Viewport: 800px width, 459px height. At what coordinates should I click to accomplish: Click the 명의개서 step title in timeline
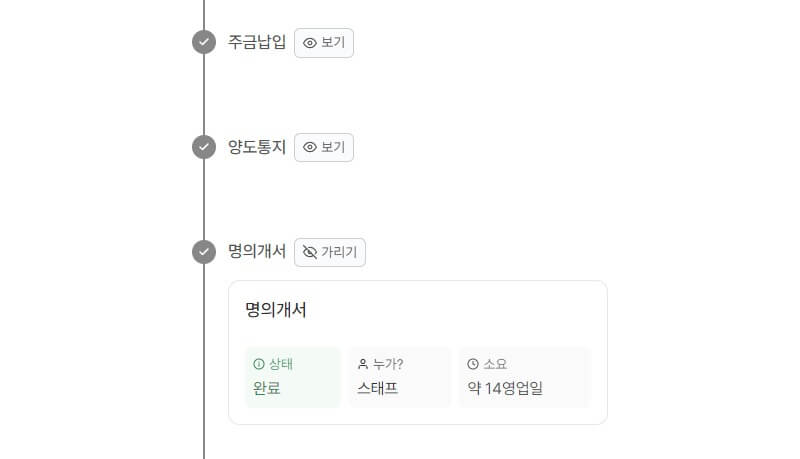[x=257, y=252]
